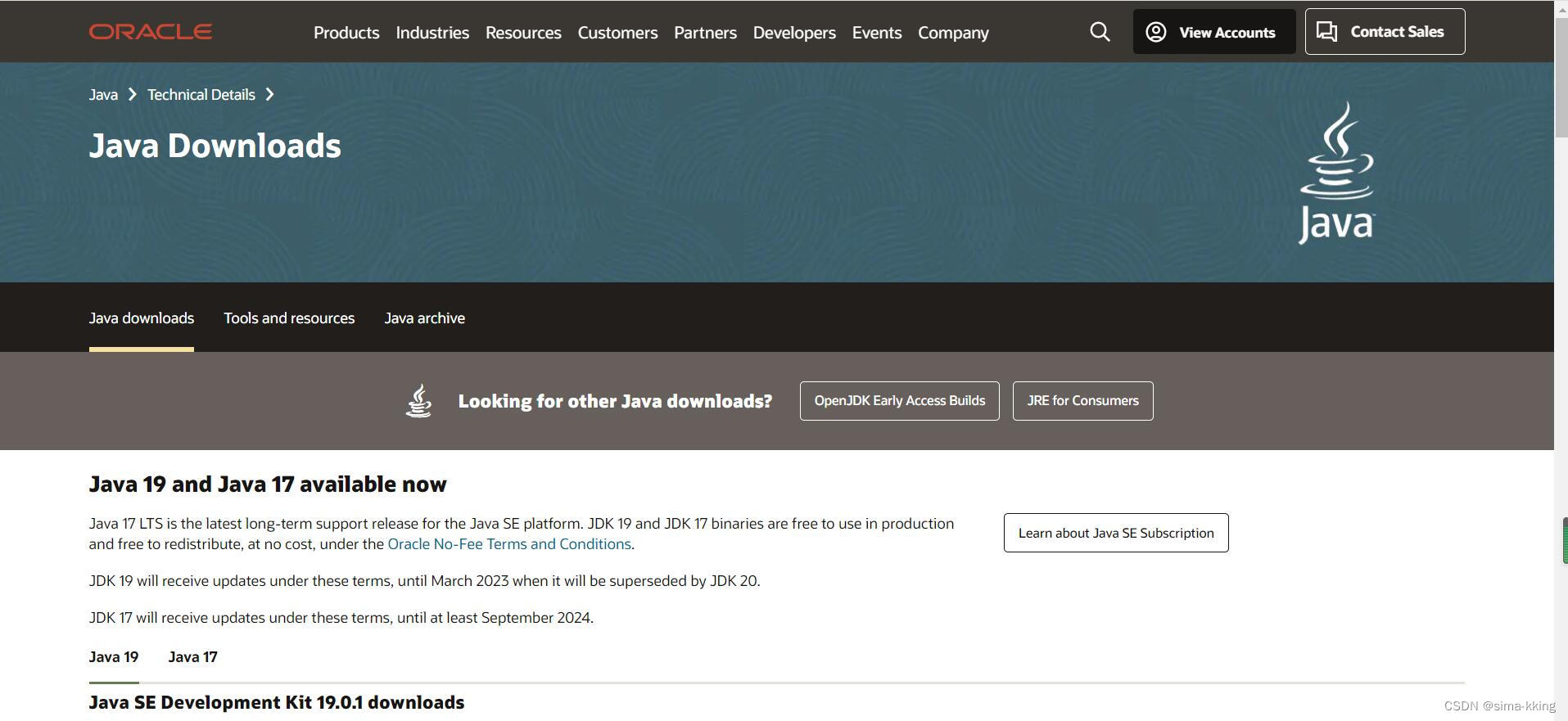Image resolution: width=1568 pixels, height=721 pixels.
Task: Click the small Java cup icon
Action: (418, 401)
